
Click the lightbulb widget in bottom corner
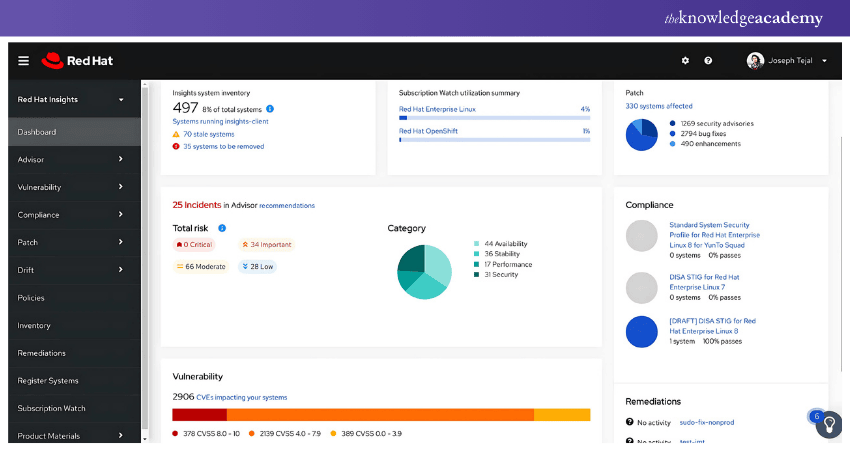tap(829, 424)
